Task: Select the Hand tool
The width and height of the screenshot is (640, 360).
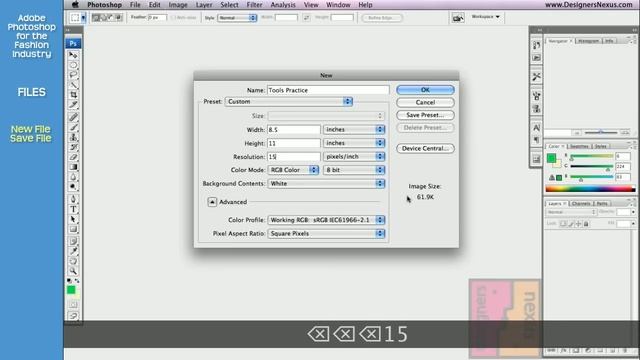Action: tap(73, 261)
